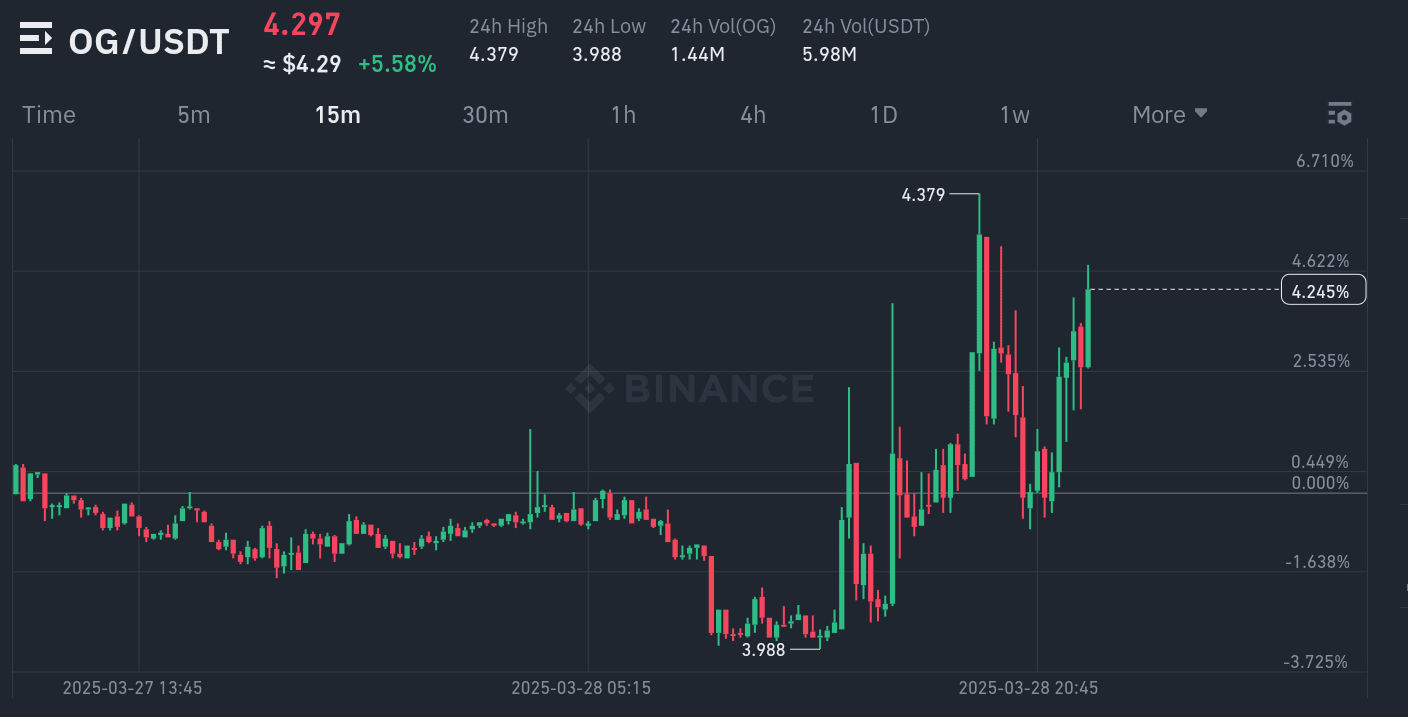Image resolution: width=1408 pixels, height=717 pixels.
Task: Click the 4.245% price tag label
Action: point(1322,289)
